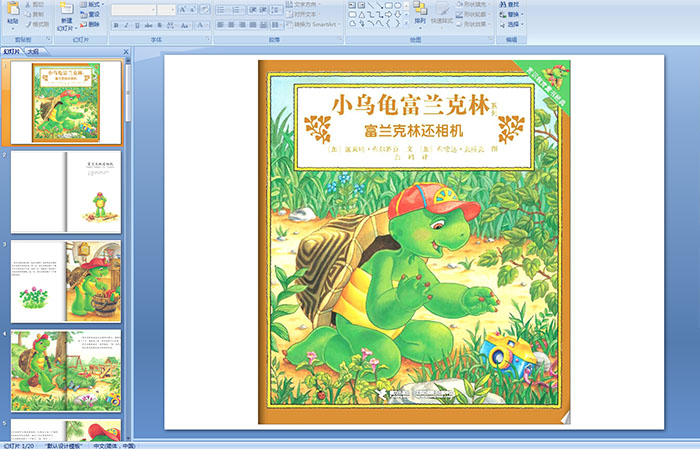Open the Layout (版式) dropdown

click(92, 4)
